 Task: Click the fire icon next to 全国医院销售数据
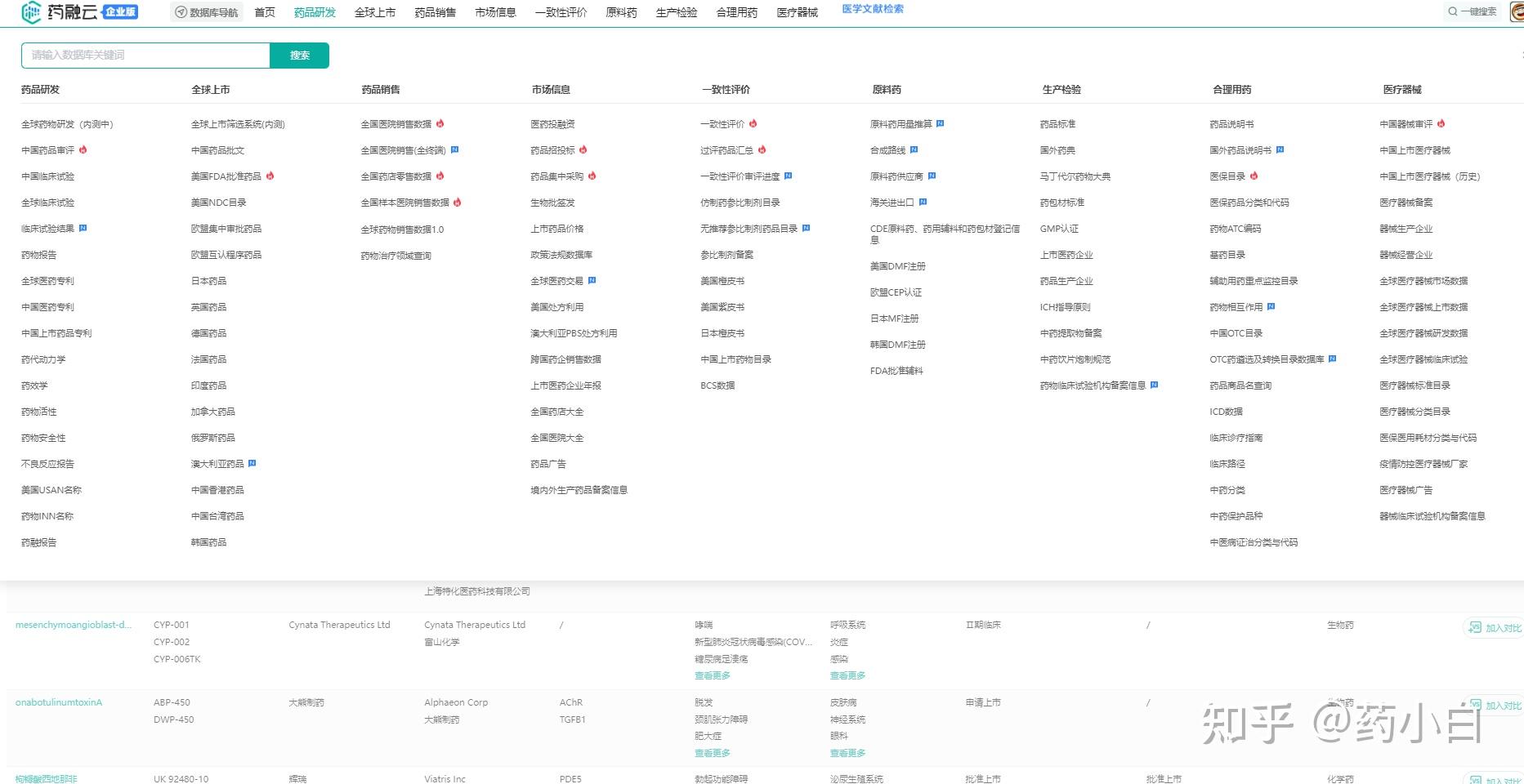440,123
